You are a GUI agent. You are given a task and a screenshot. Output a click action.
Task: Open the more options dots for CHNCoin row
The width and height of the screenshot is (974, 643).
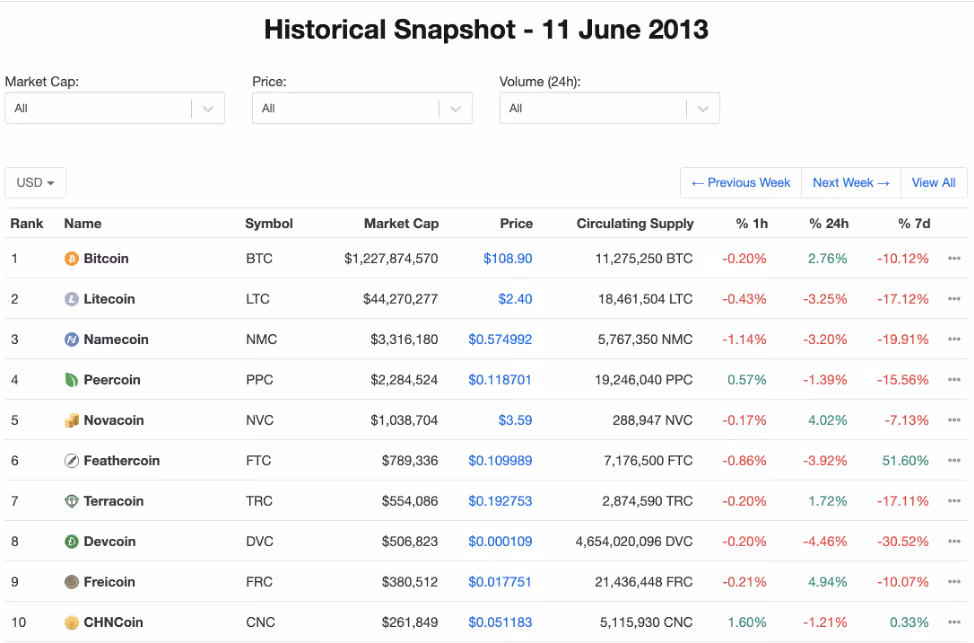point(954,622)
